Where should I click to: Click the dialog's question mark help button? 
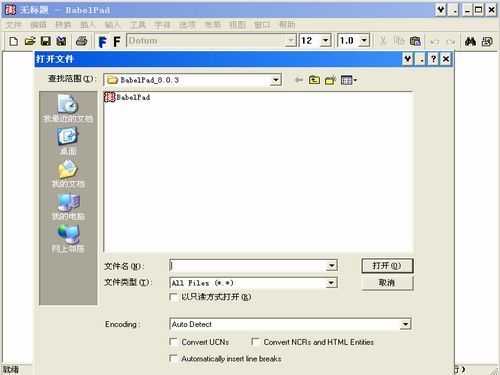[433, 59]
